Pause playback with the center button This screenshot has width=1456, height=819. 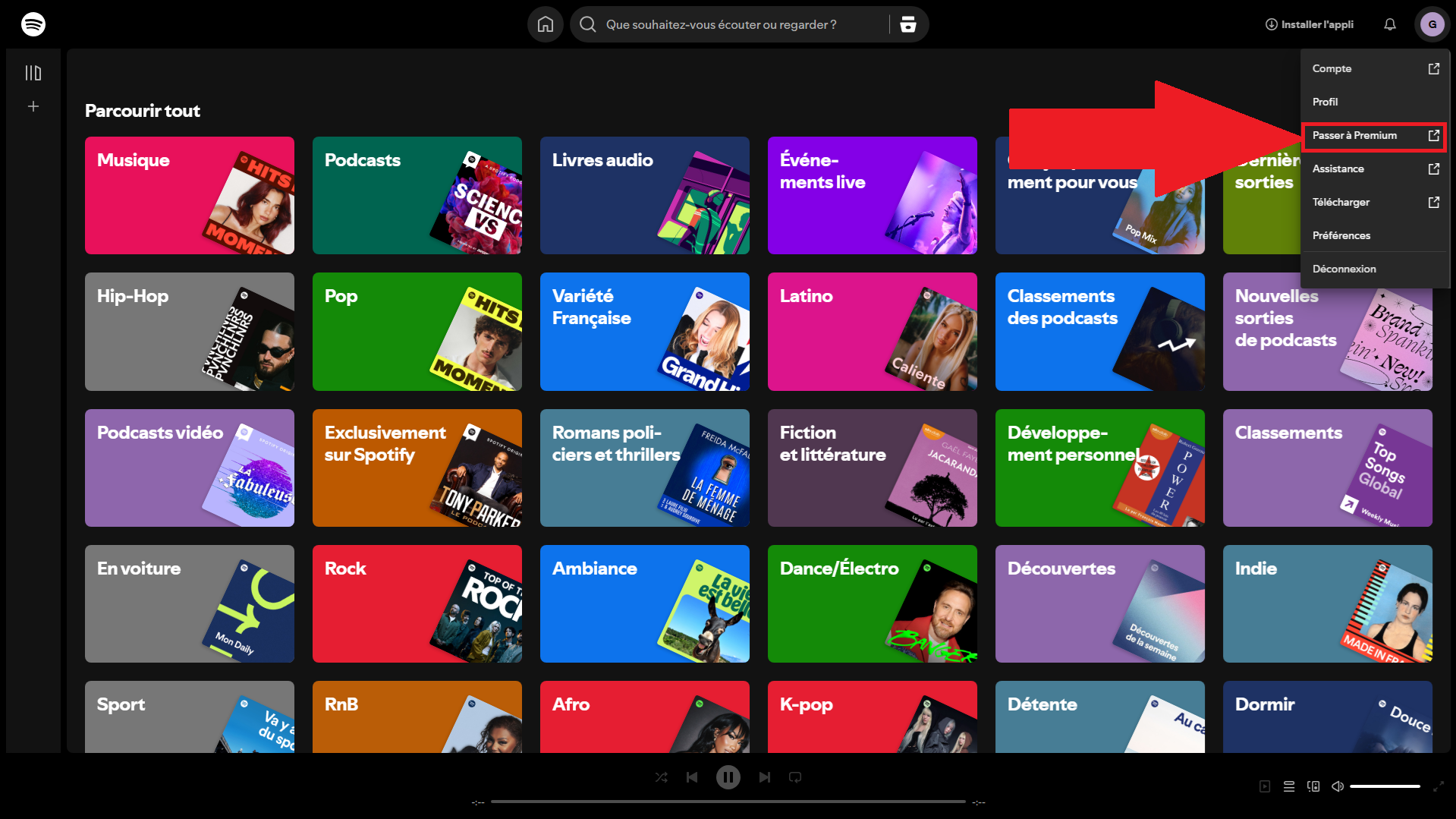(728, 777)
